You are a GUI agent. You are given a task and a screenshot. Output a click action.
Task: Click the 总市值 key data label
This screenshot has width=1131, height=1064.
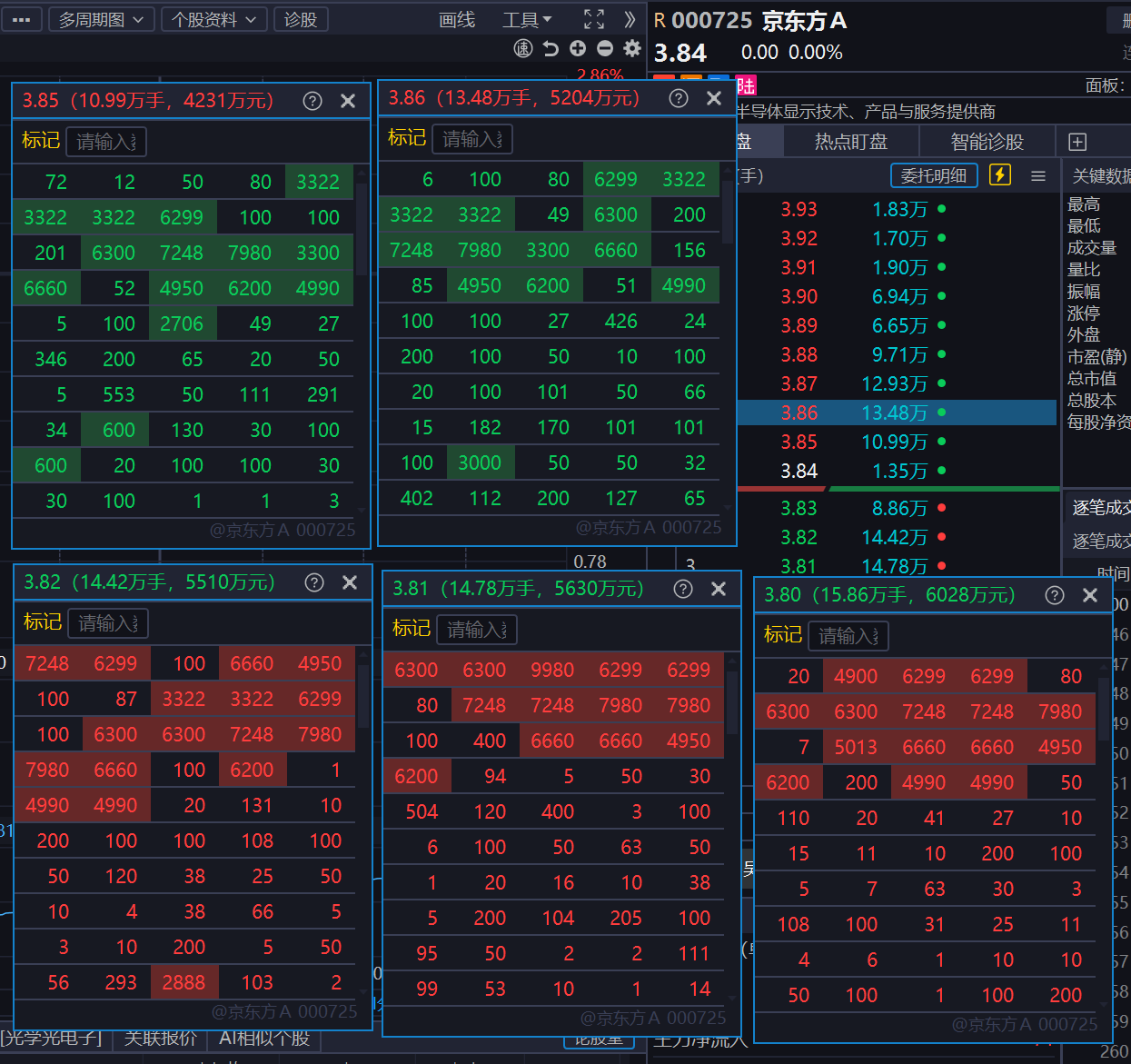tap(1092, 378)
